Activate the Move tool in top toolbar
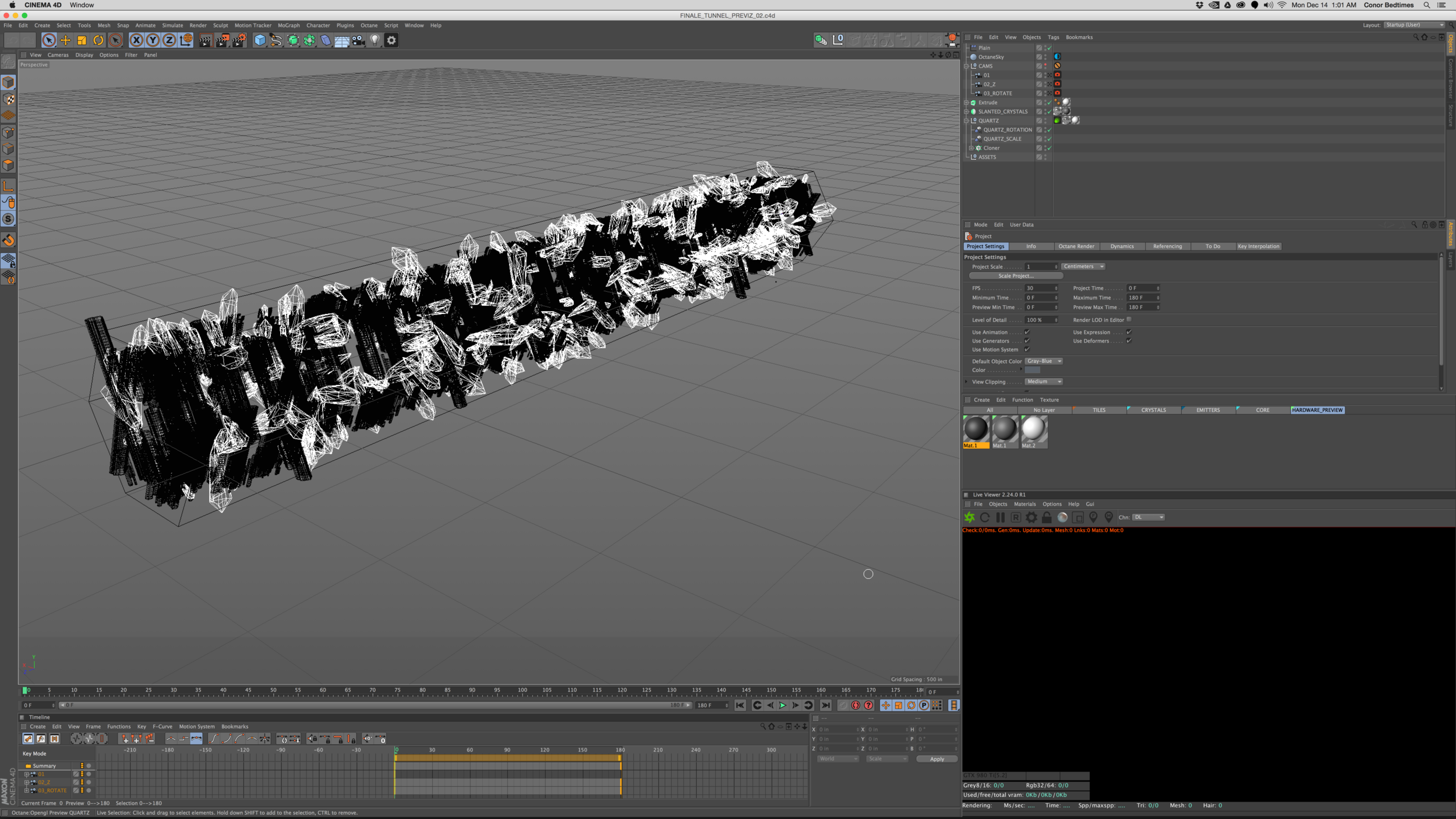The image size is (1456, 819). click(x=65, y=40)
